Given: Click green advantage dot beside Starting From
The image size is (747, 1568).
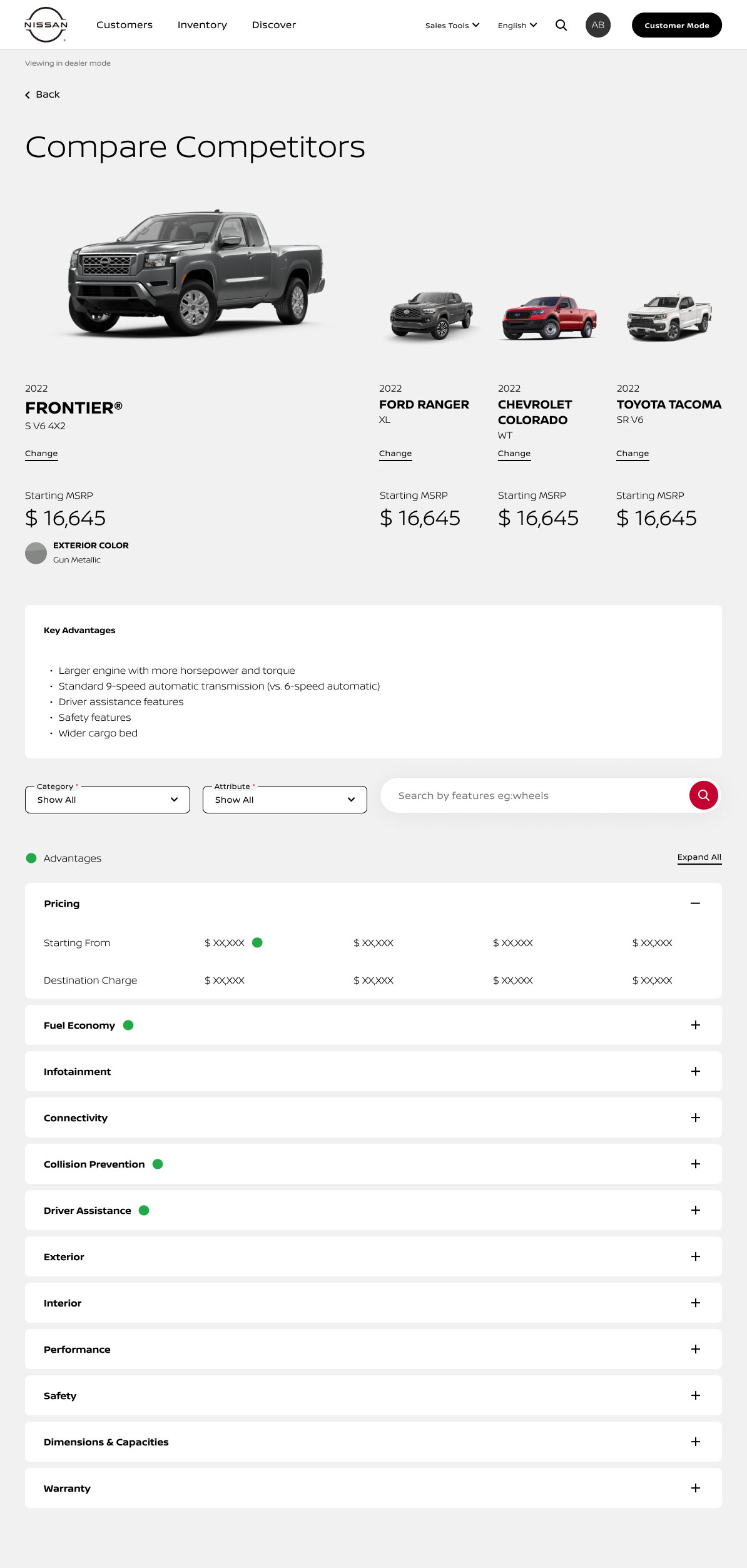Looking at the screenshot, I should click(x=257, y=942).
